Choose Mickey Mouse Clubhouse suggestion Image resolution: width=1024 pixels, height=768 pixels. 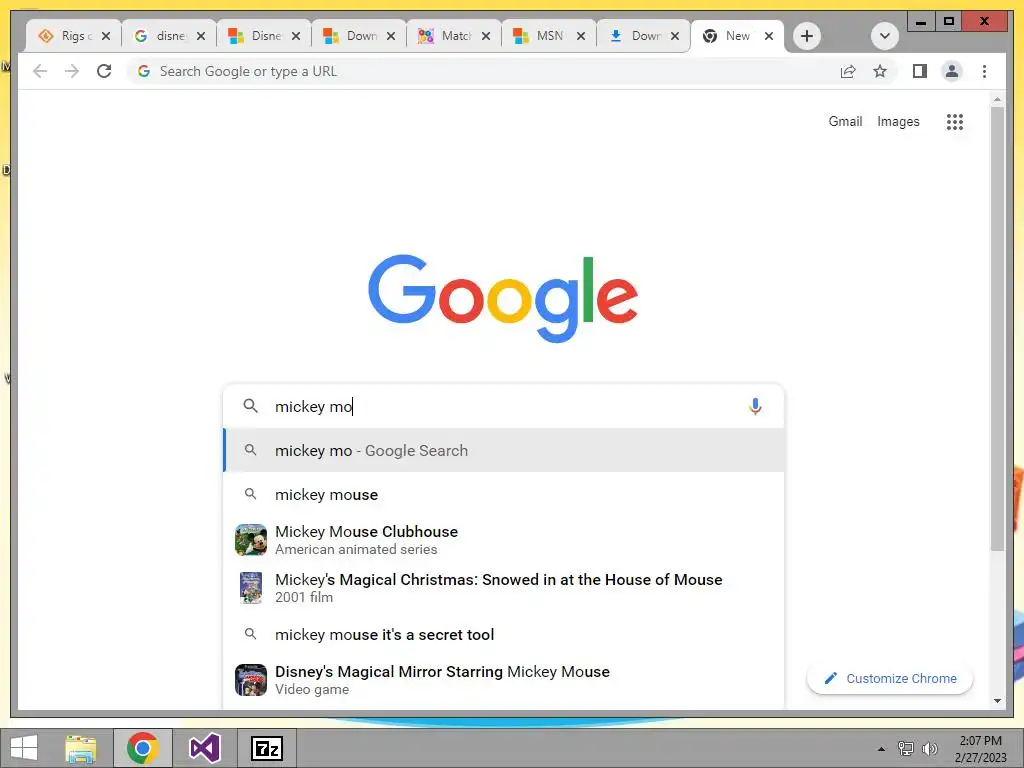pyautogui.click(x=504, y=539)
